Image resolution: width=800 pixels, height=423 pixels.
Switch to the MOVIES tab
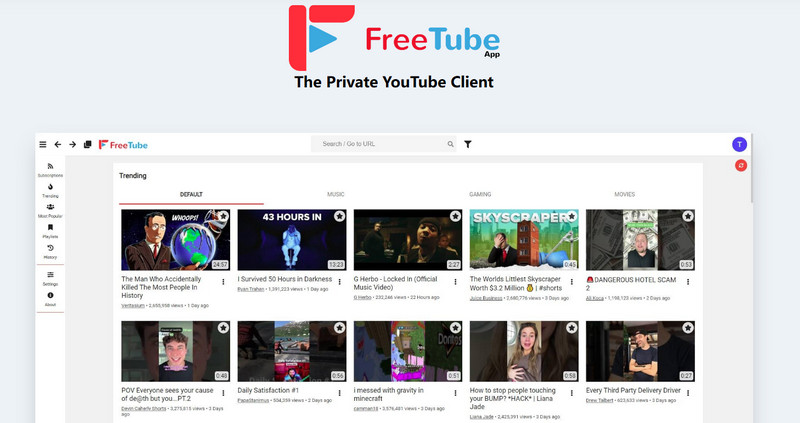624,194
